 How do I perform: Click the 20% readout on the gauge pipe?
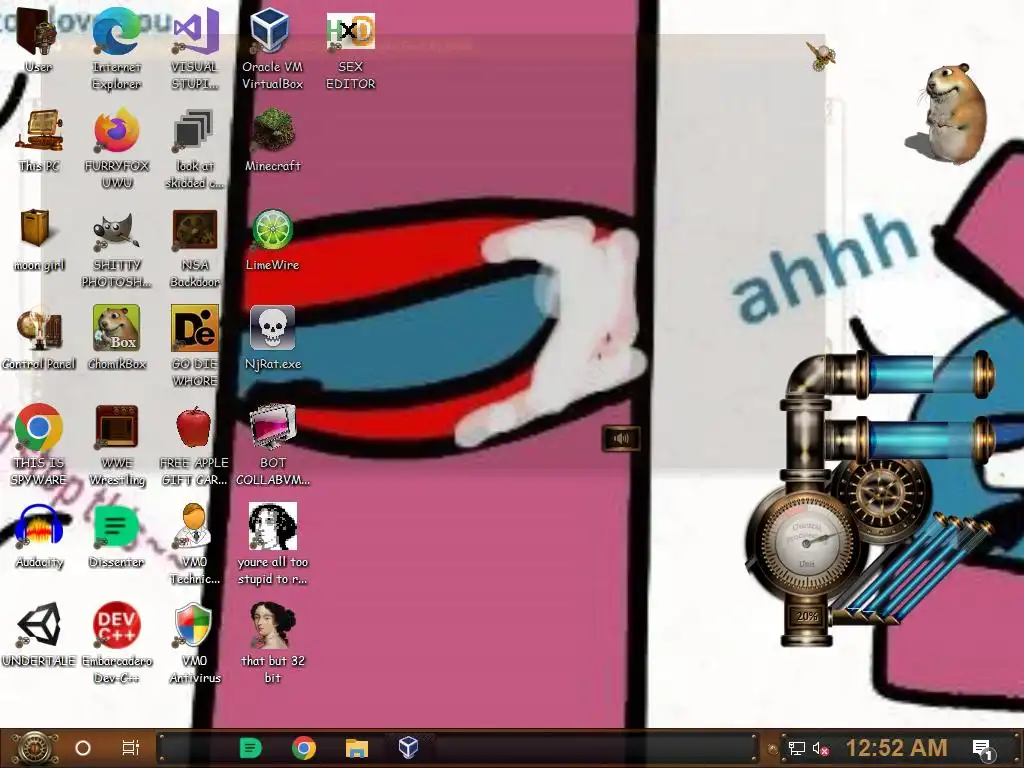(807, 616)
